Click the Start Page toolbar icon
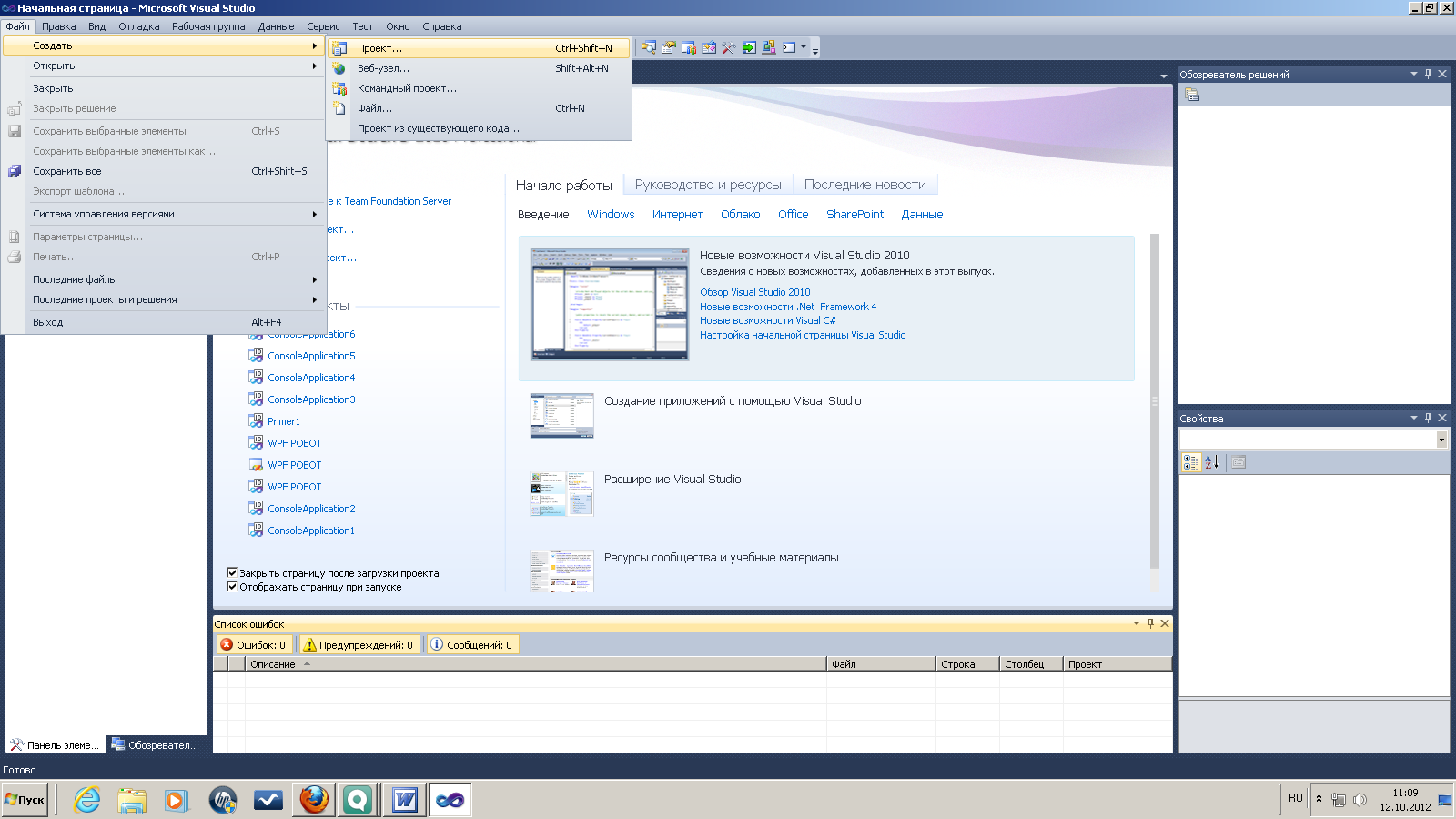Screen dimensions: 1456x819 [749, 47]
